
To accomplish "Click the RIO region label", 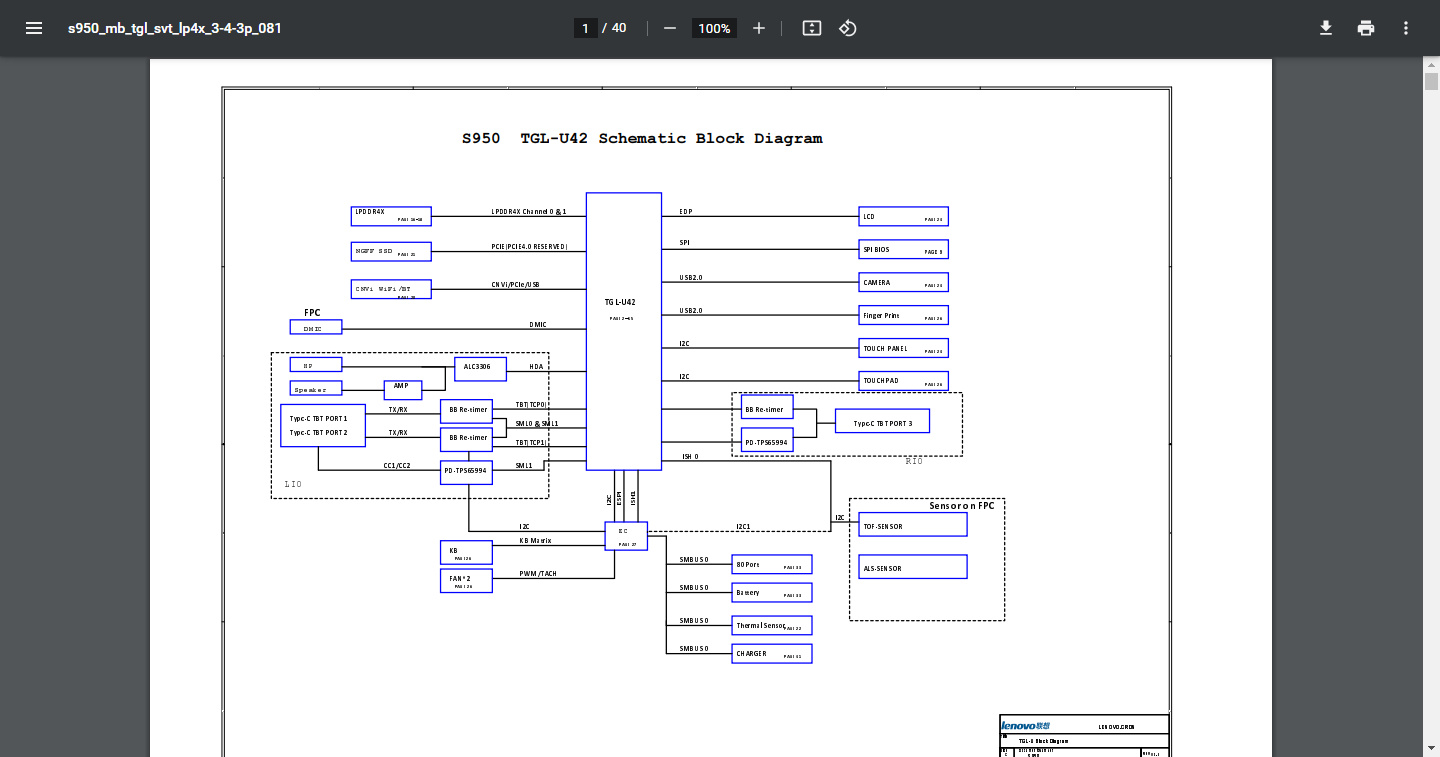I will (914, 461).
